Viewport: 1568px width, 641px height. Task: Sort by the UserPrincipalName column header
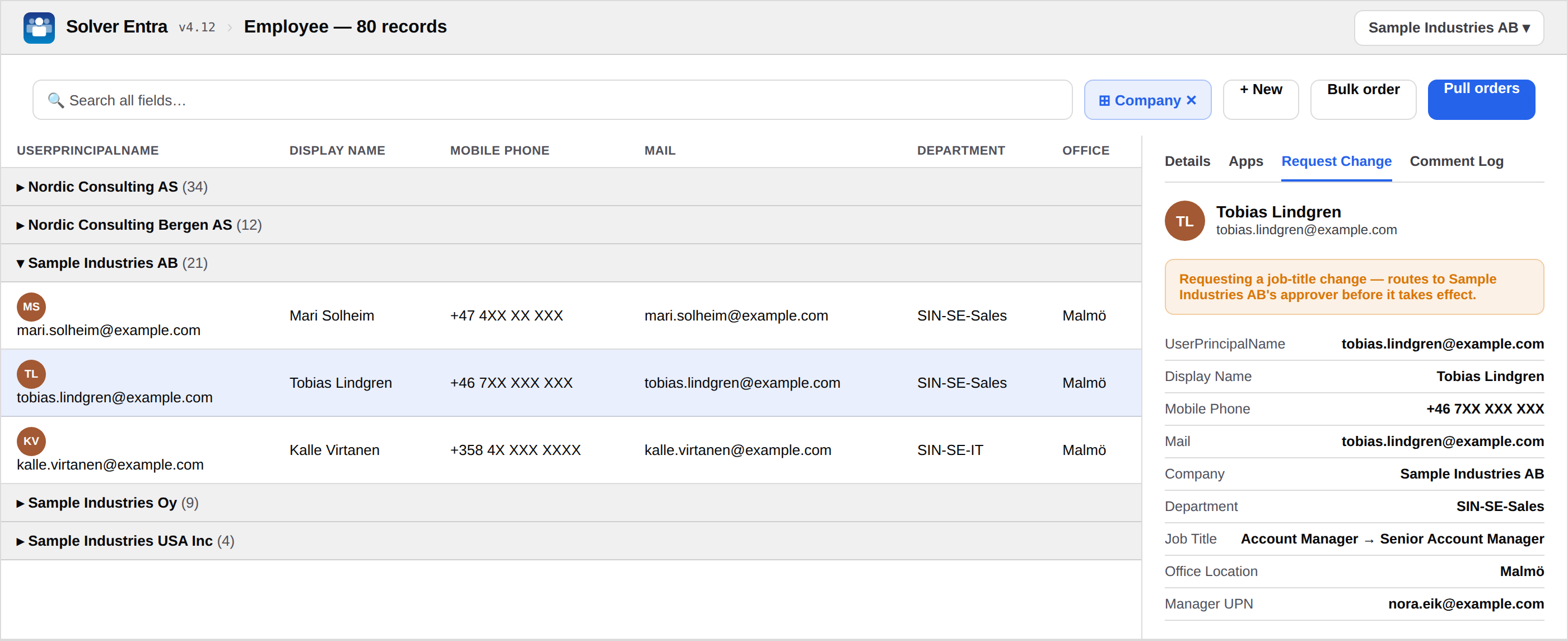pyautogui.click(x=88, y=151)
